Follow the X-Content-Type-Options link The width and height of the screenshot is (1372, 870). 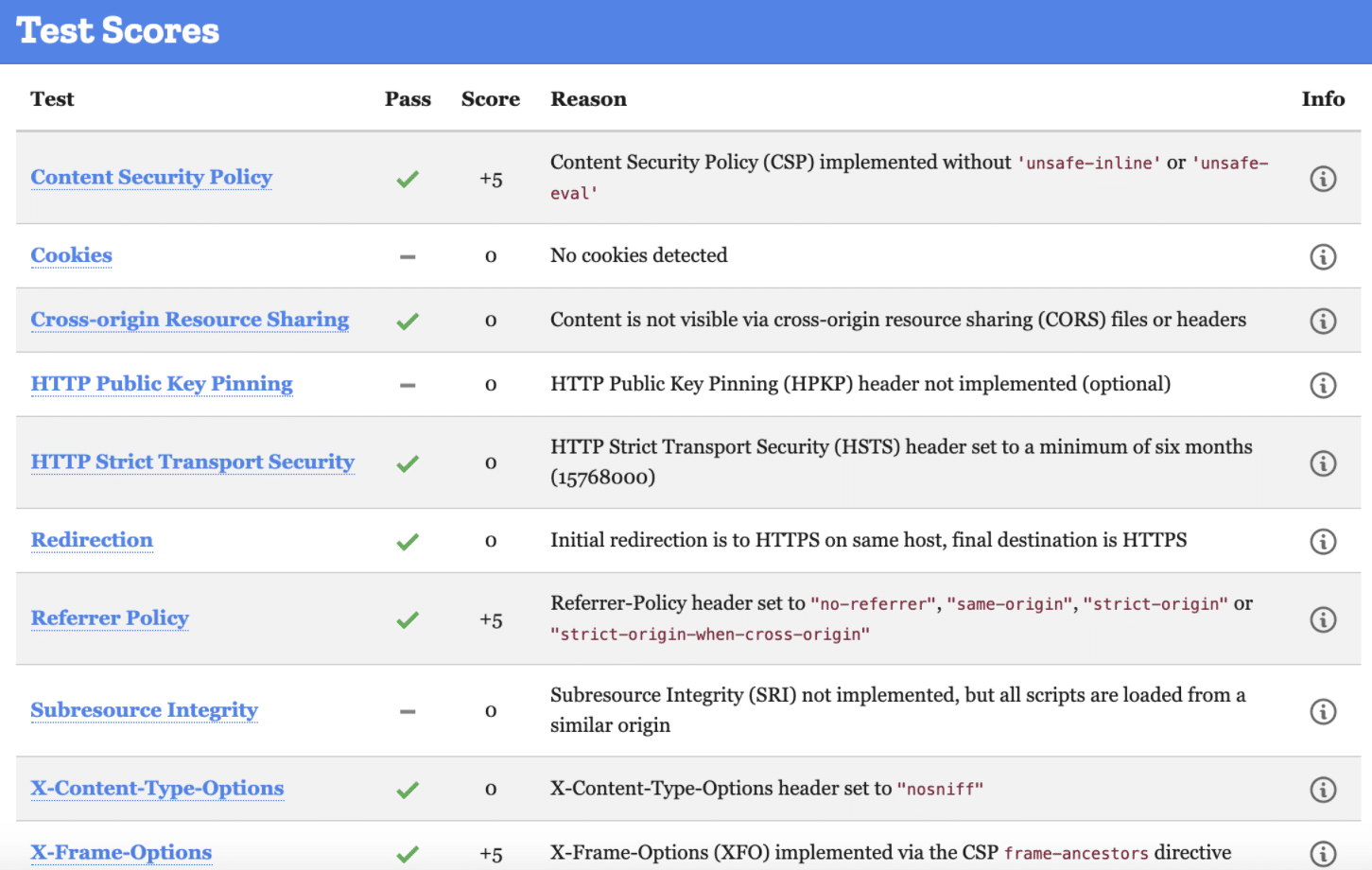click(x=157, y=789)
